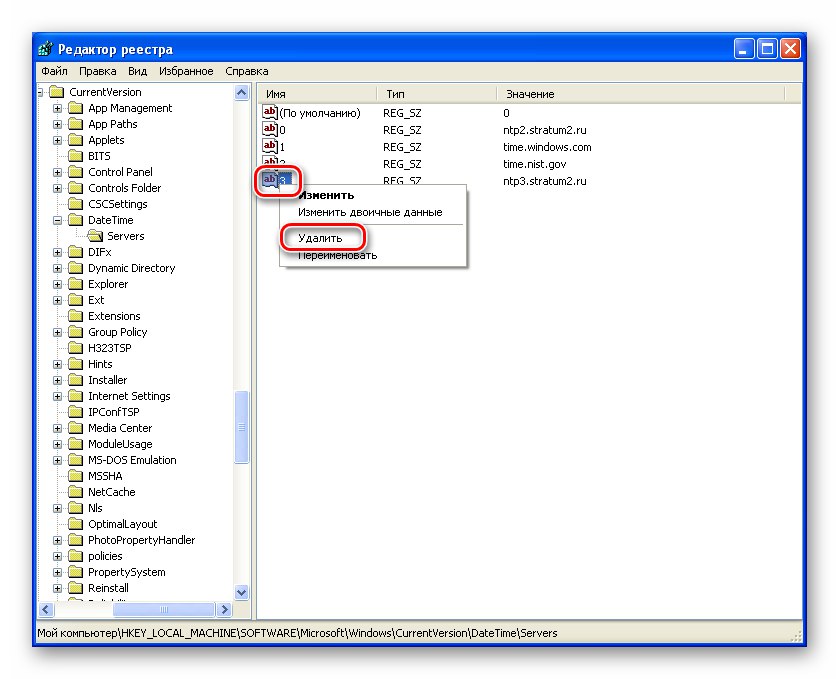Click the string icon of value 1
839x679 pixels.
[x=270, y=146]
